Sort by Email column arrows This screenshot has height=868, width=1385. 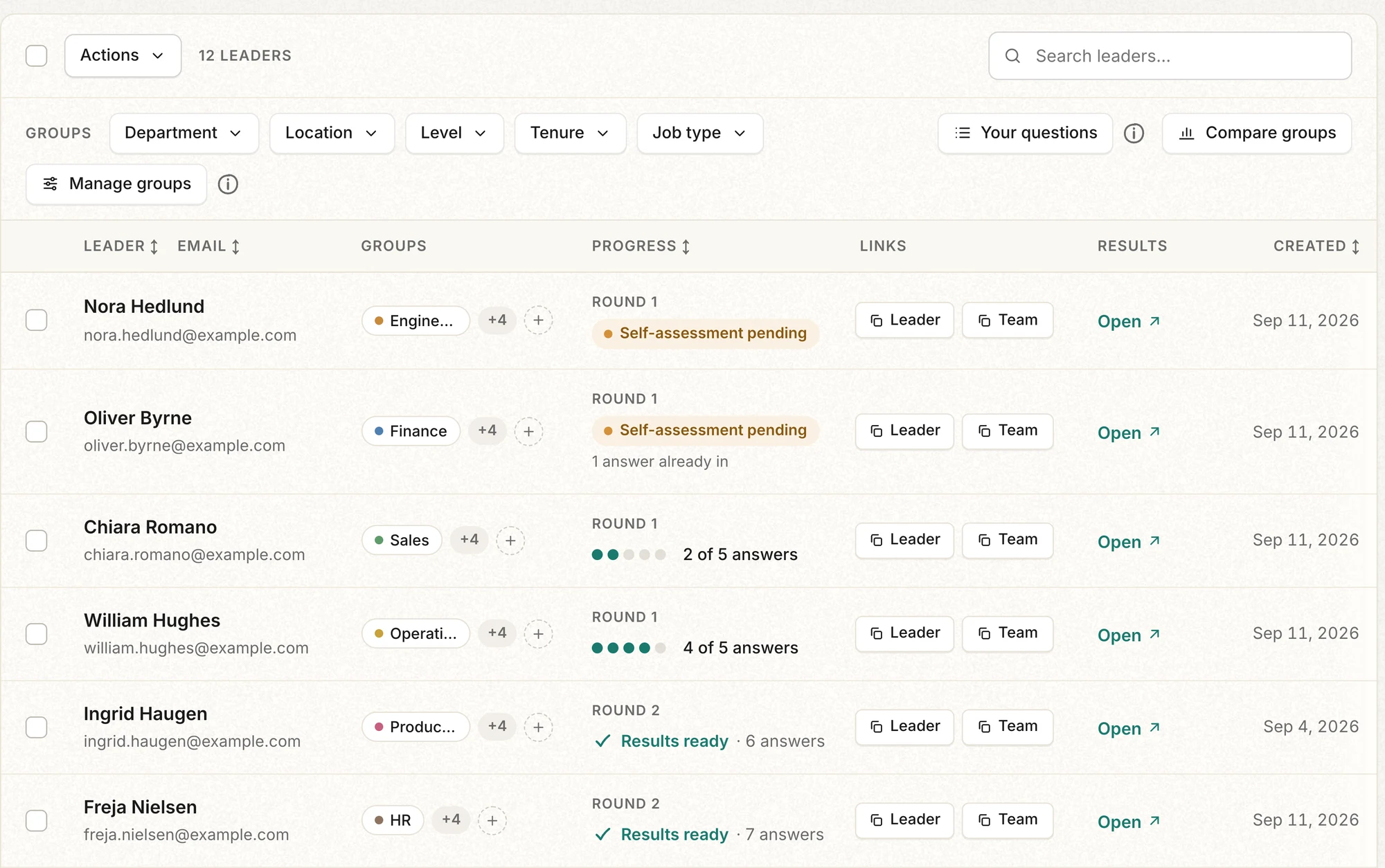click(235, 246)
